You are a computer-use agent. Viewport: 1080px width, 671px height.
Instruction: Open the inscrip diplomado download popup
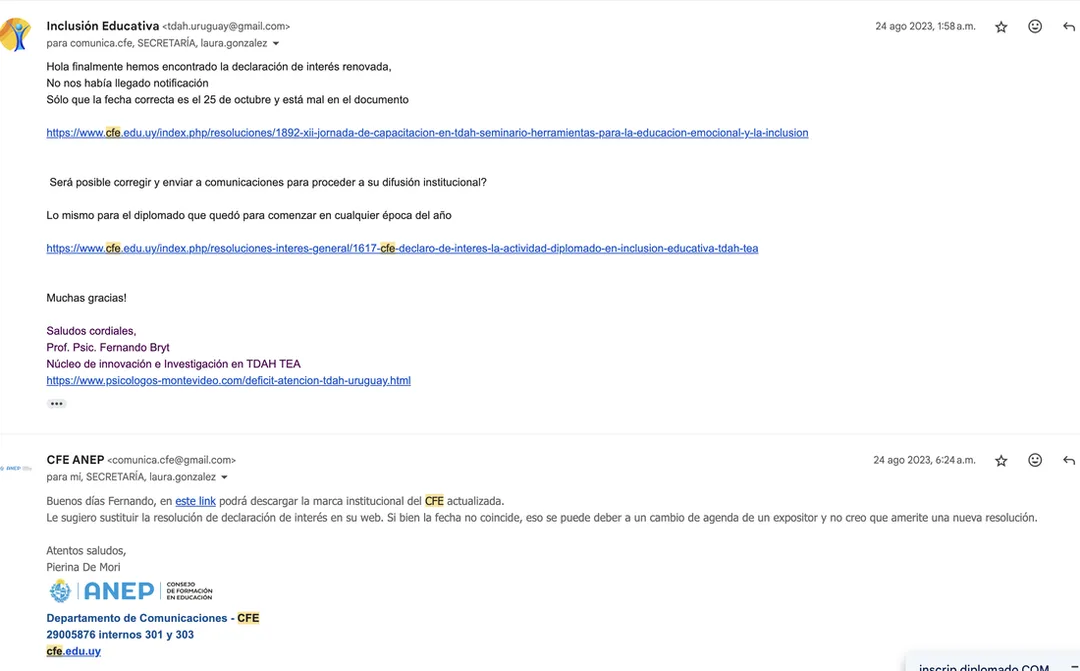[992, 664]
